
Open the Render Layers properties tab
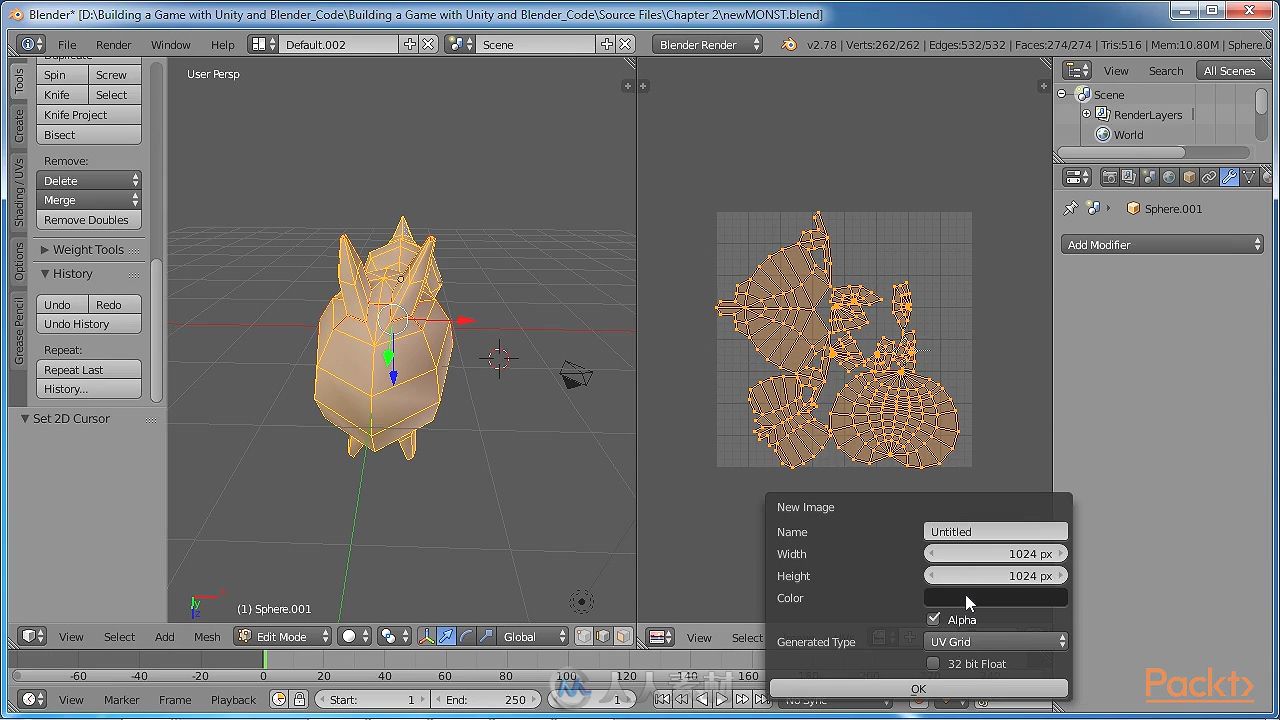(1129, 177)
